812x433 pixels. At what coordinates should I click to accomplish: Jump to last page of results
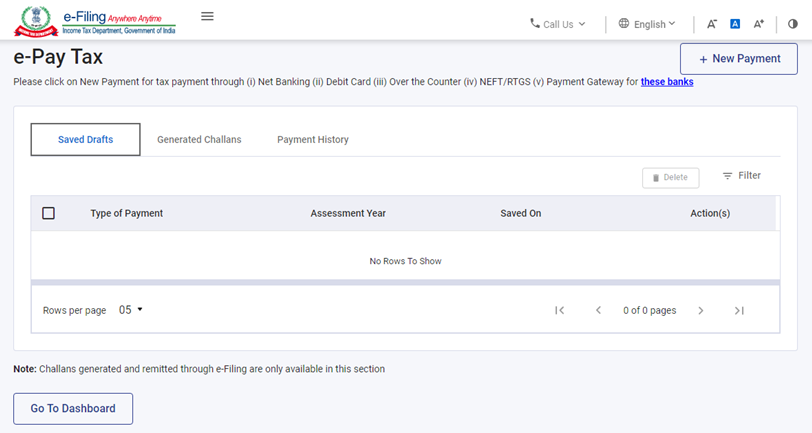pyautogui.click(x=739, y=310)
